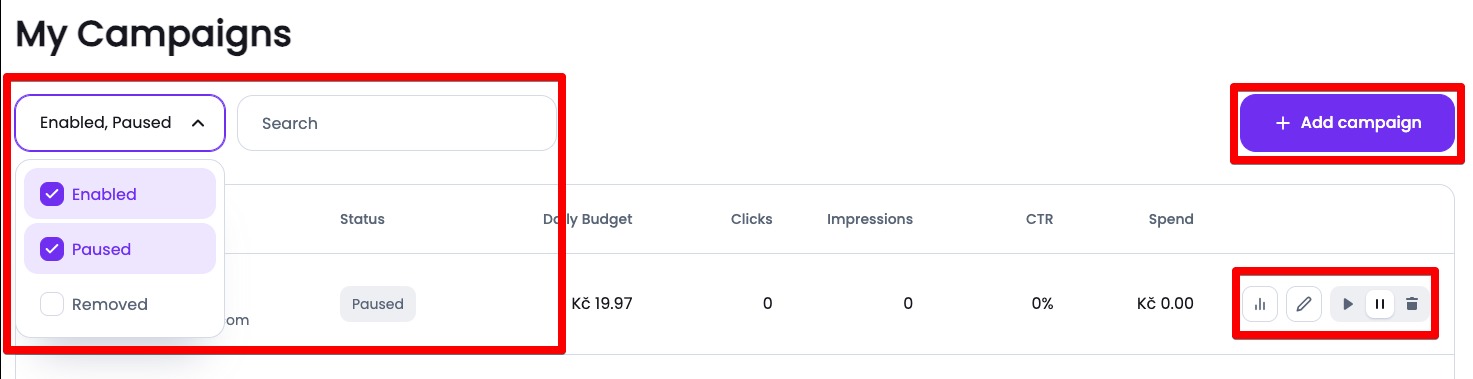Click the Add campaign button
Image resolution: width=1473 pixels, height=379 pixels.
coord(1347,123)
